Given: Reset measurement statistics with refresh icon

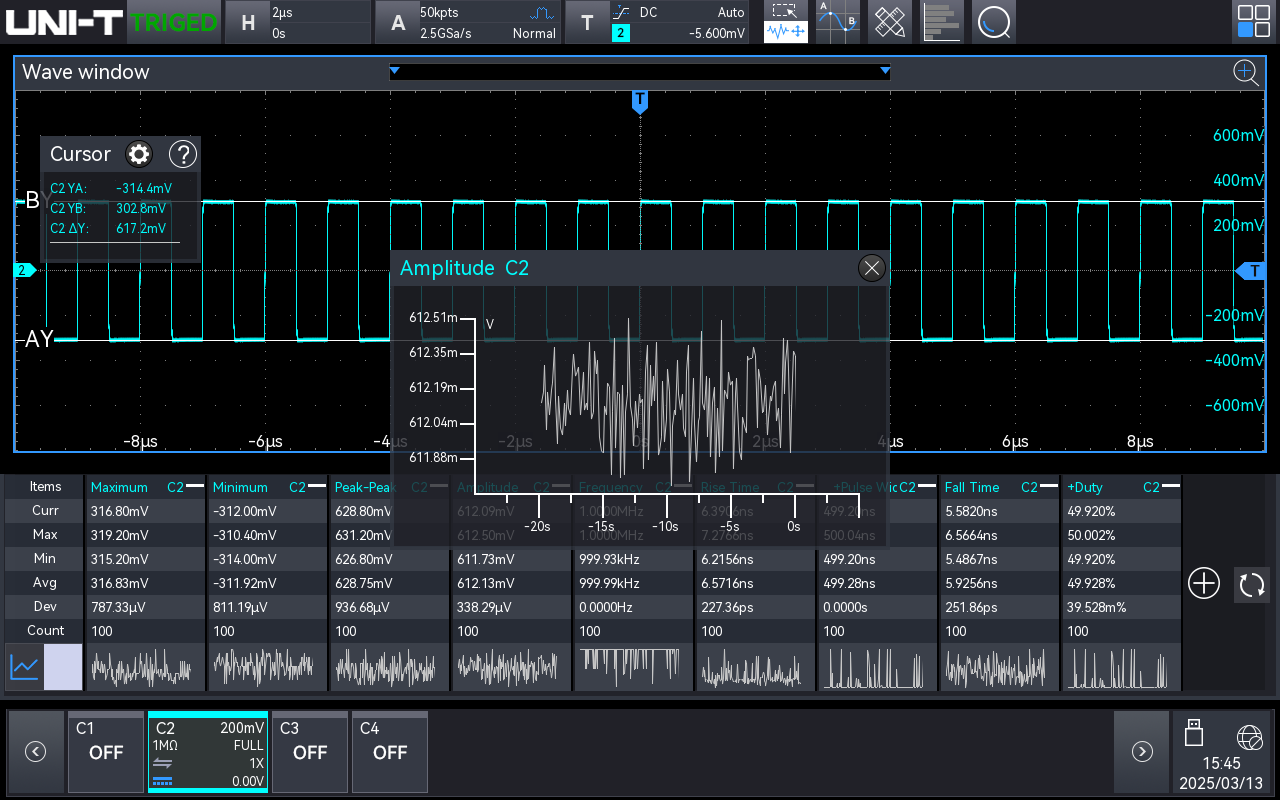Looking at the screenshot, I should click(1251, 584).
